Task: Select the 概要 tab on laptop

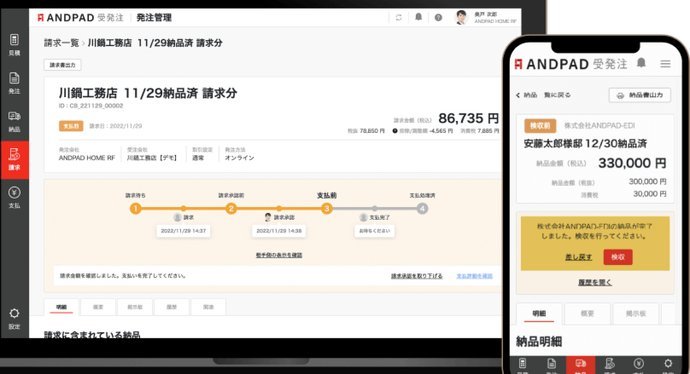Action: pyautogui.click(x=98, y=307)
